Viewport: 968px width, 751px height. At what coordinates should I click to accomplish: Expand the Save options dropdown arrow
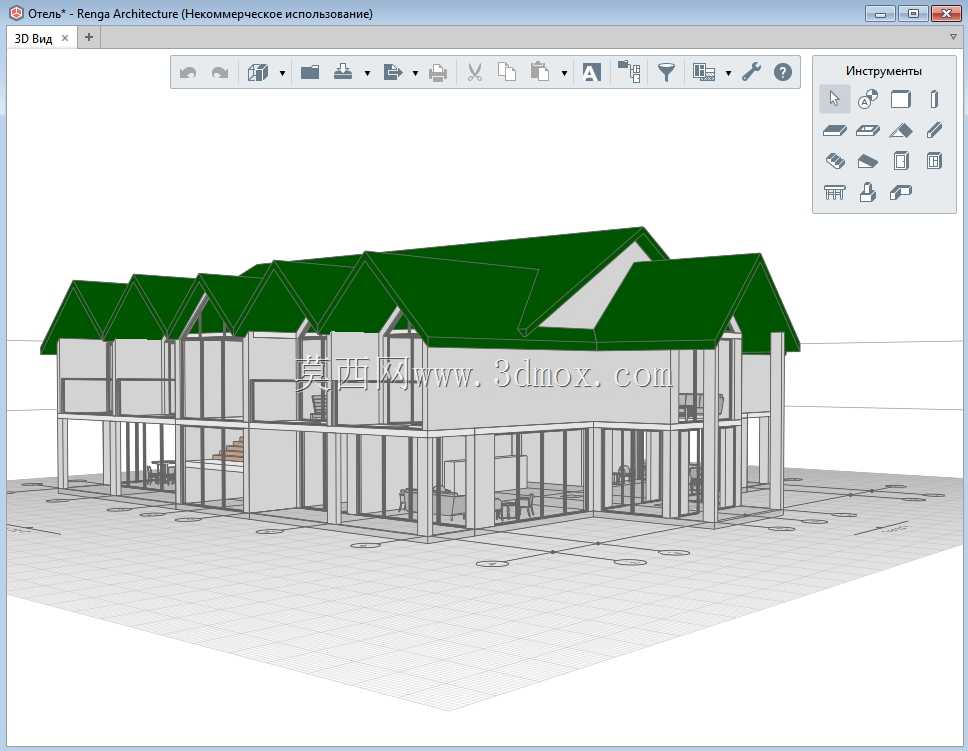pyautogui.click(x=367, y=73)
